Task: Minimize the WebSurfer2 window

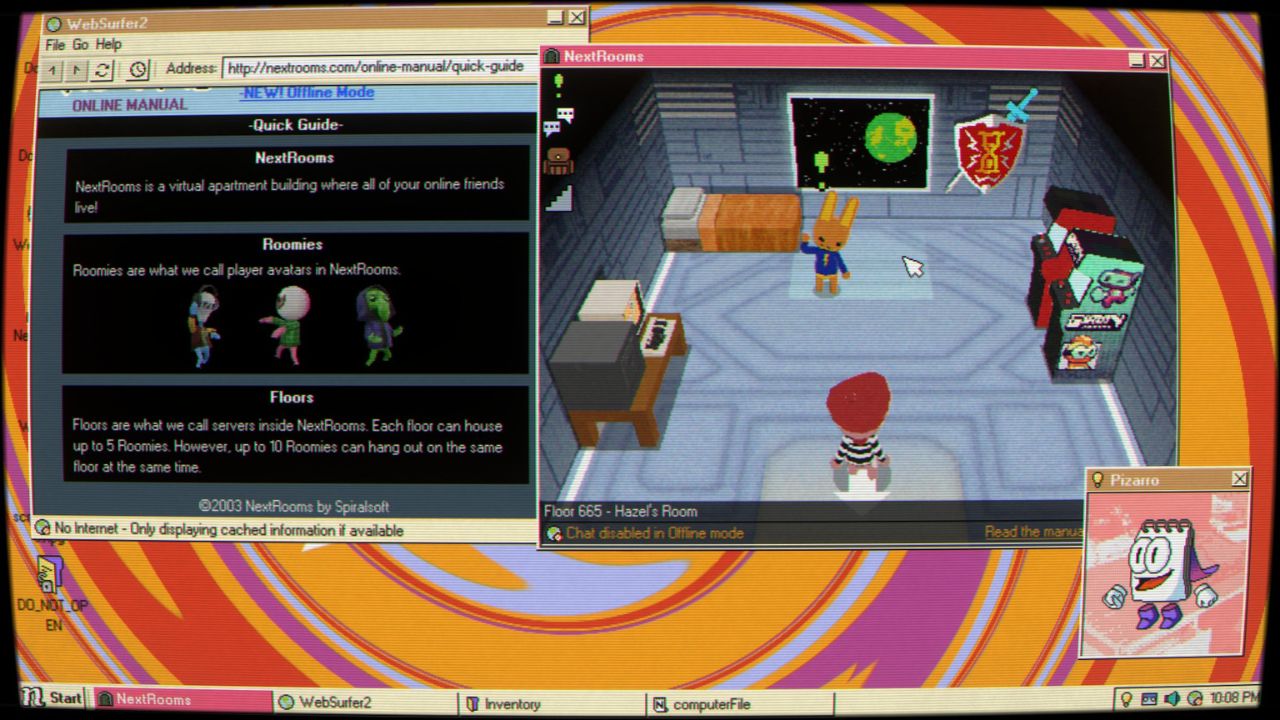Action: [x=556, y=18]
